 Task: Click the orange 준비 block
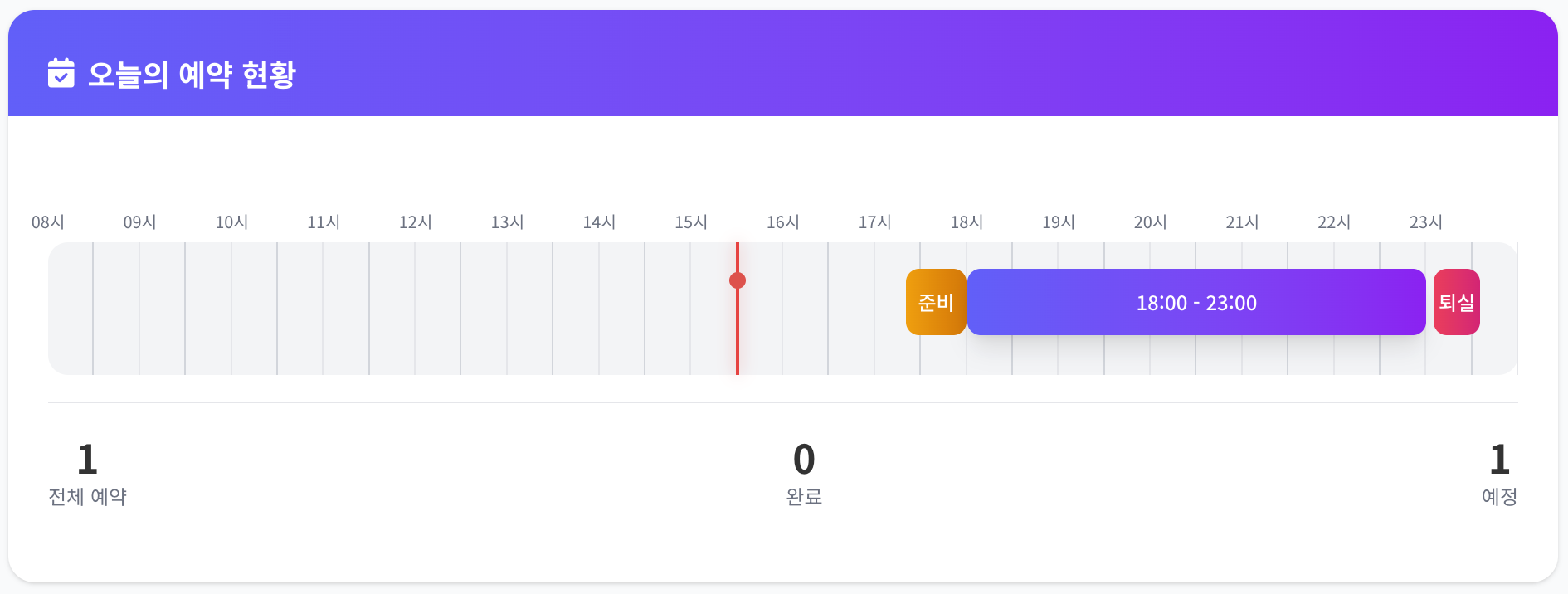(x=936, y=302)
